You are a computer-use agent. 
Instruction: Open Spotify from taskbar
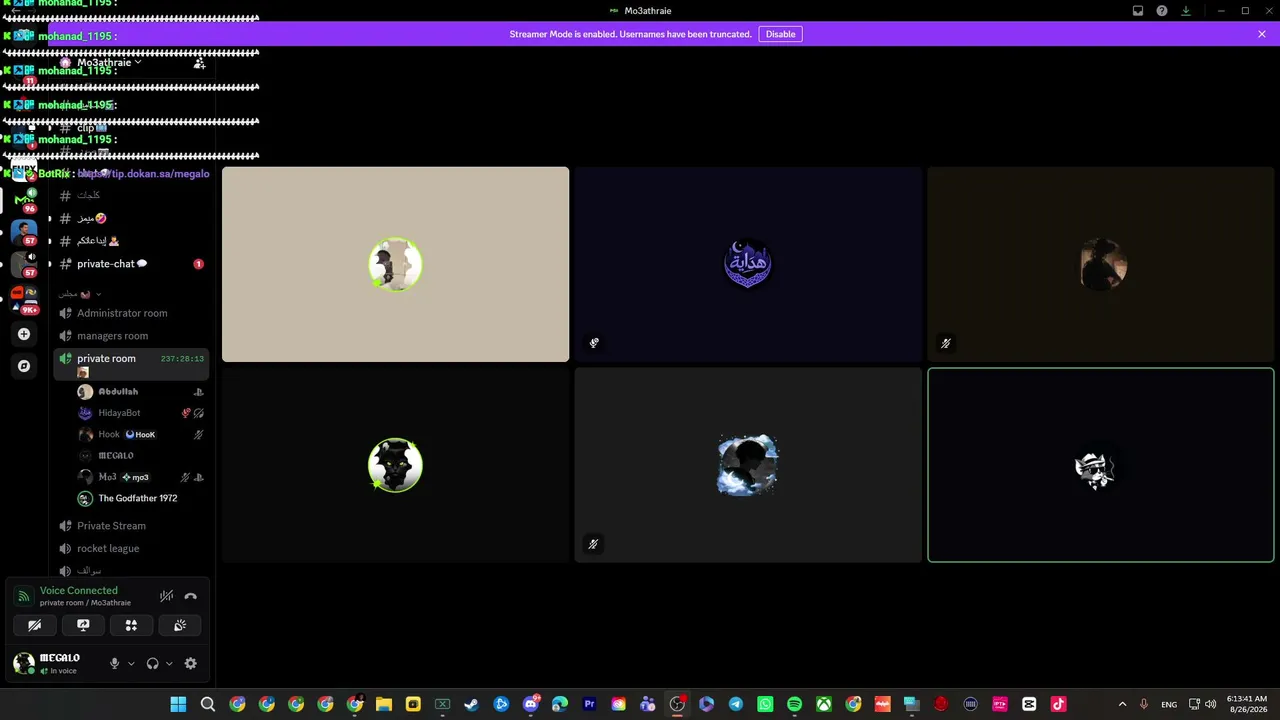pyautogui.click(x=794, y=704)
